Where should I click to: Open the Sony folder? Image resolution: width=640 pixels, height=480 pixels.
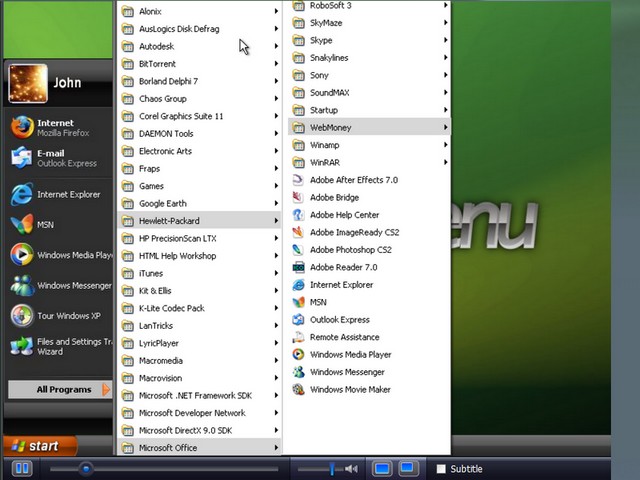pyautogui.click(x=369, y=75)
